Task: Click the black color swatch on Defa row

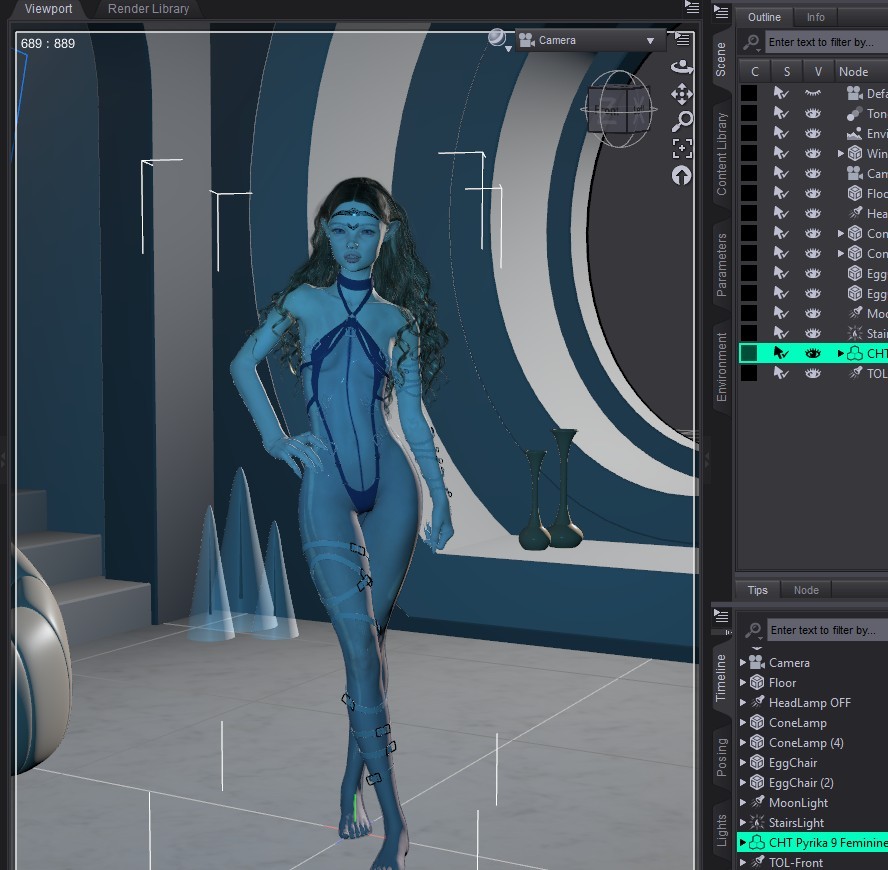Action: (x=749, y=93)
